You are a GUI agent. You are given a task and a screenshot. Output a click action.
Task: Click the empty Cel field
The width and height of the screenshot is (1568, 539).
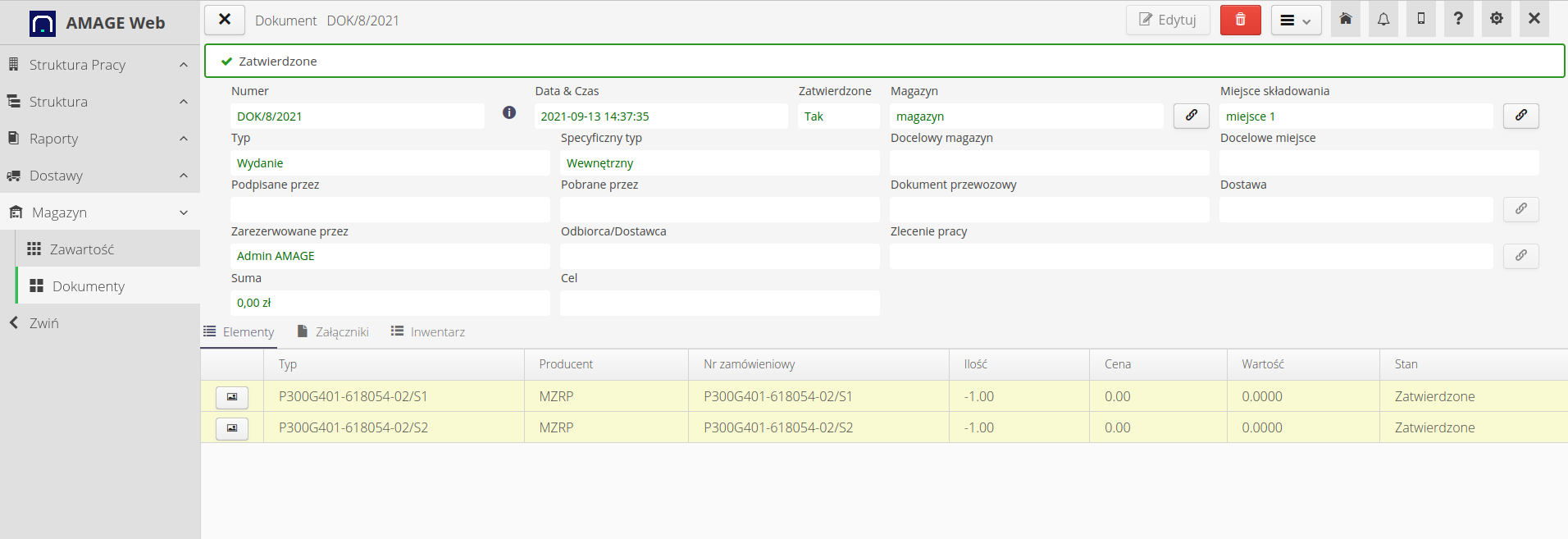(x=720, y=303)
